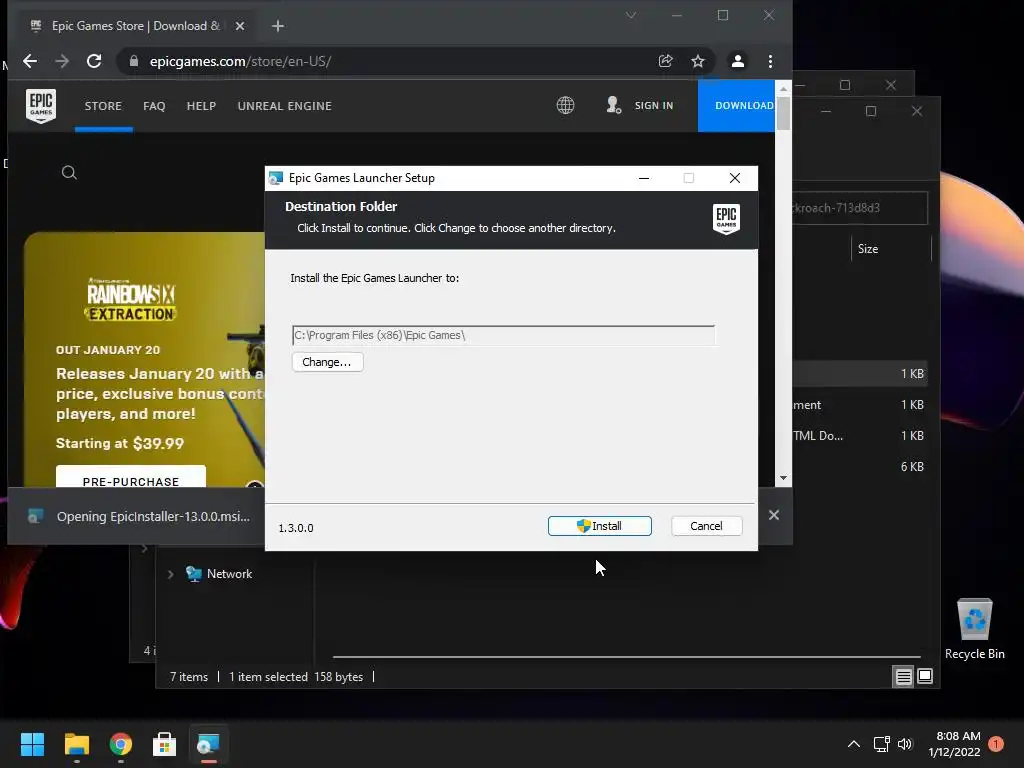Click Install in Epic Games Launcher Setup
This screenshot has width=1024, height=768.
(600, 526)
